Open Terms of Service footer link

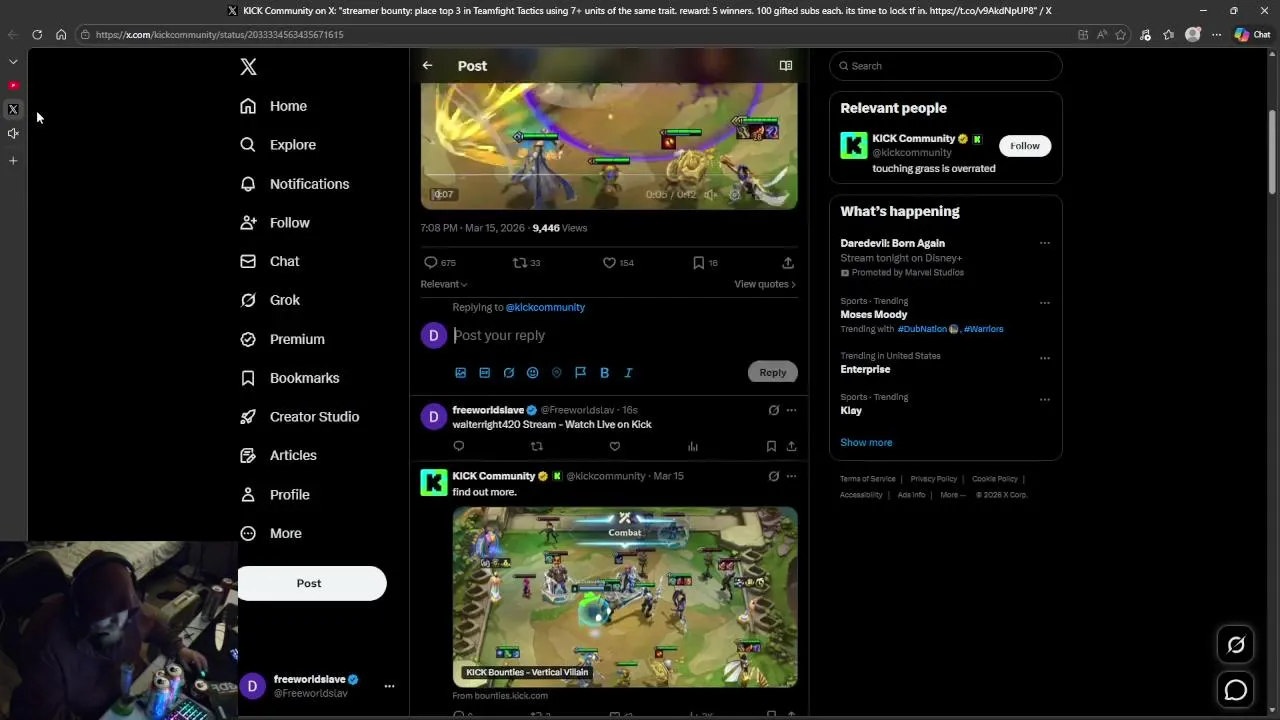(868, 479)
